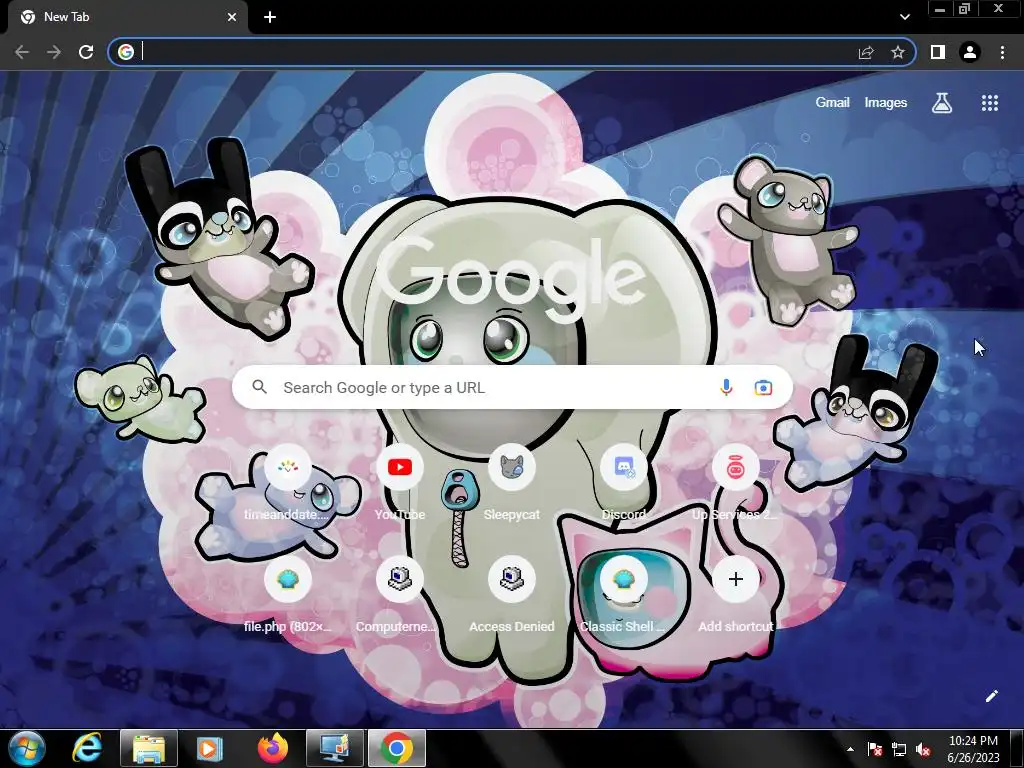Open Action Center flag icon
The width and height of the screenshot is (1024, 768).
point(874,749)
